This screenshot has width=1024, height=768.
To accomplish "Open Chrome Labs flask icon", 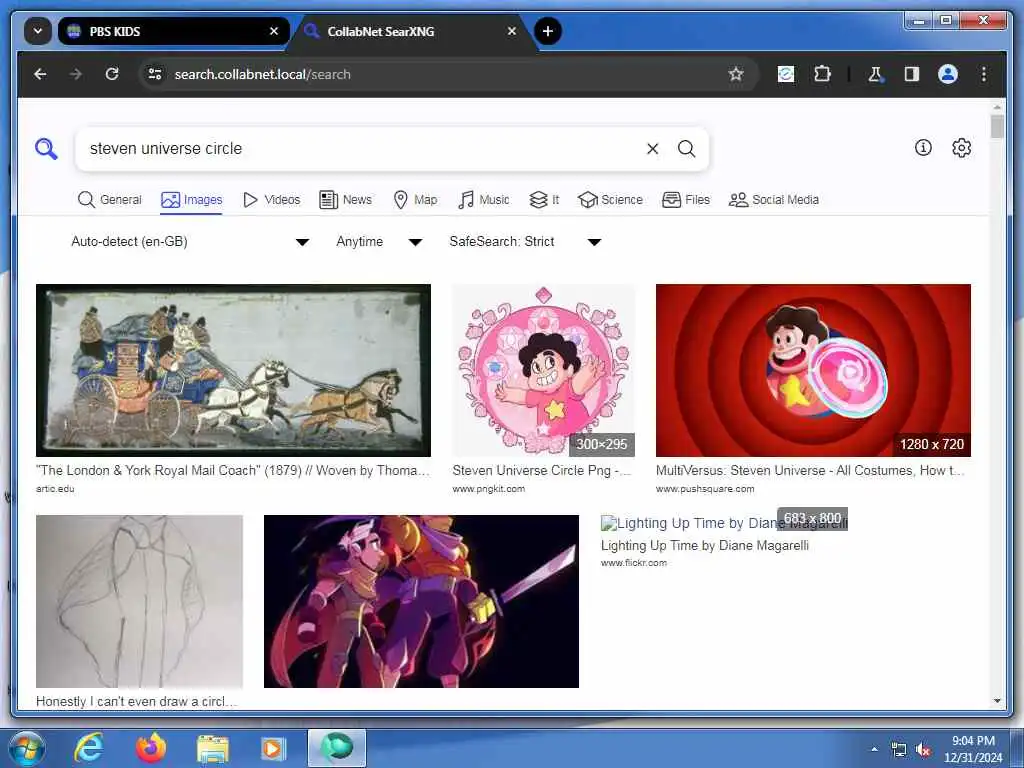I will point(875,74).
